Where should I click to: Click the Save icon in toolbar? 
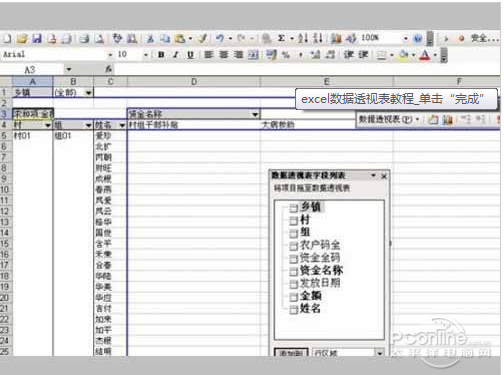pyautogui.click(x=37, y=39)
